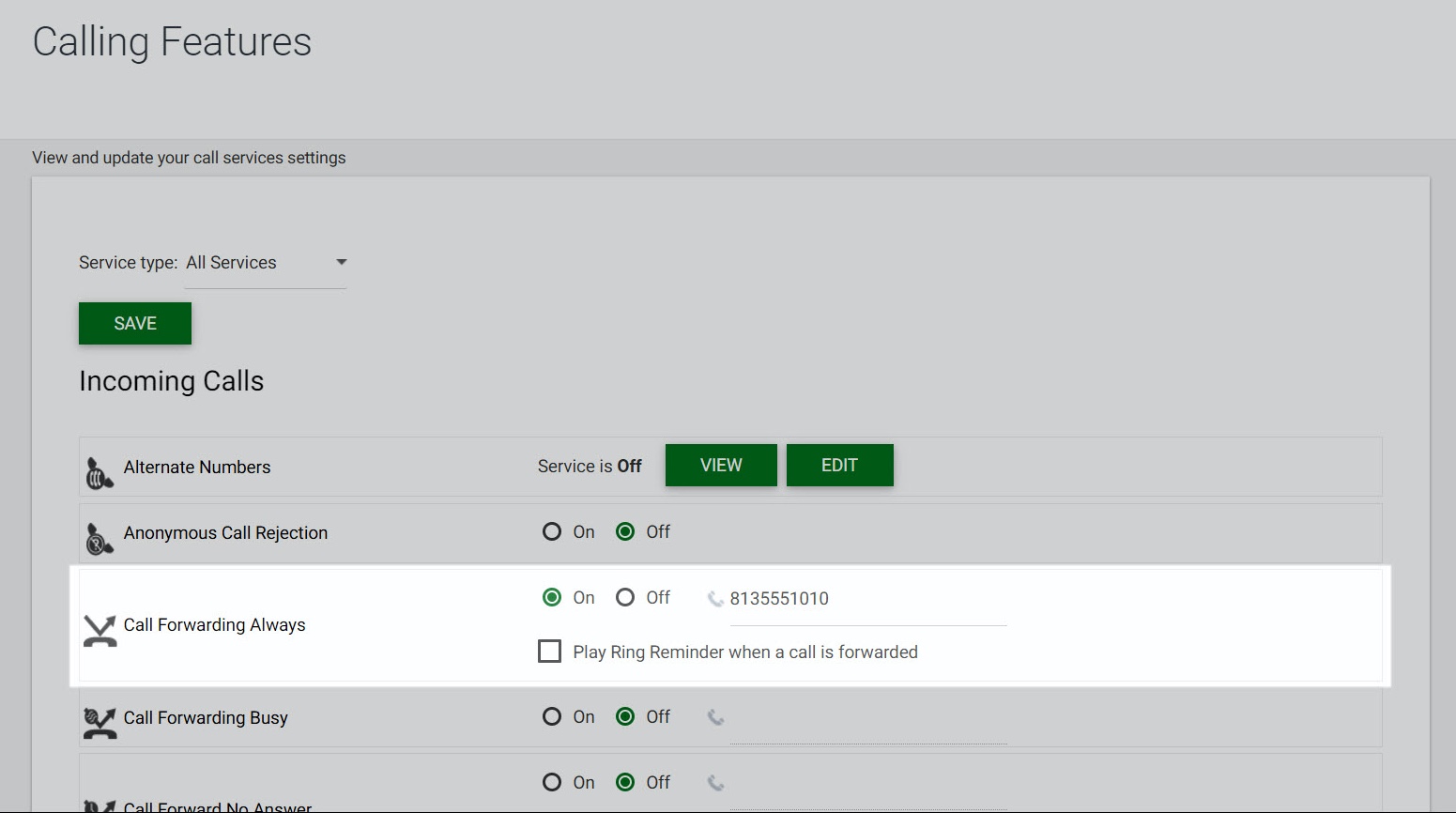Turn on Anonymous Call Rejection
The height and width of the screenshot is (813, 1456).
[552, 532]
